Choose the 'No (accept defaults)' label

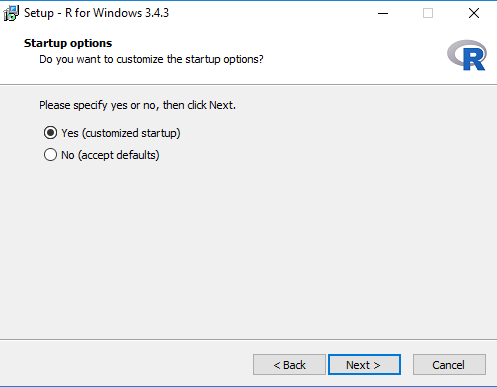(110, 155)
